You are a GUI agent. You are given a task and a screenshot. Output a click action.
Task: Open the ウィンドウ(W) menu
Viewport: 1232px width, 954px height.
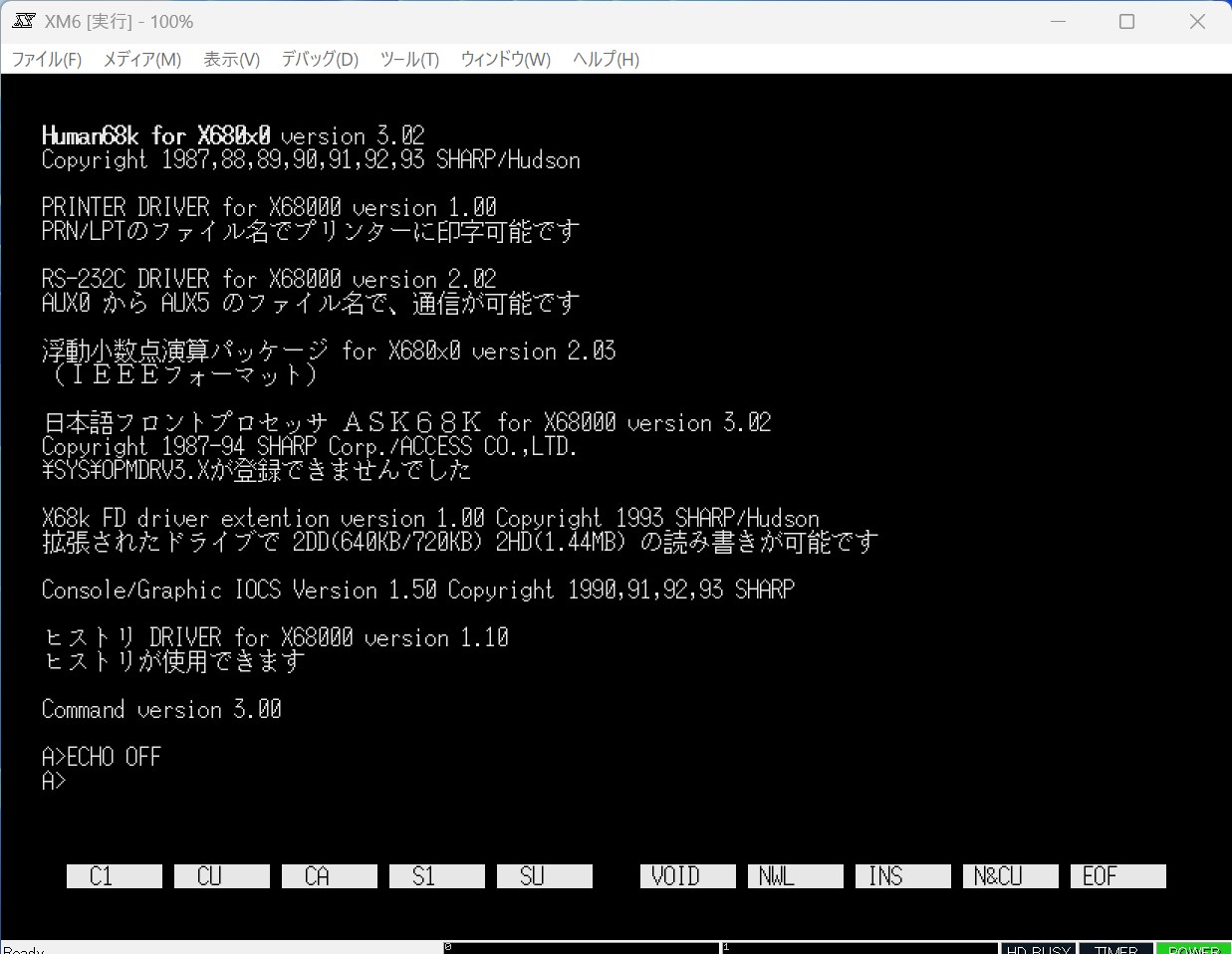pyautogui.click(x=506, y=59)
